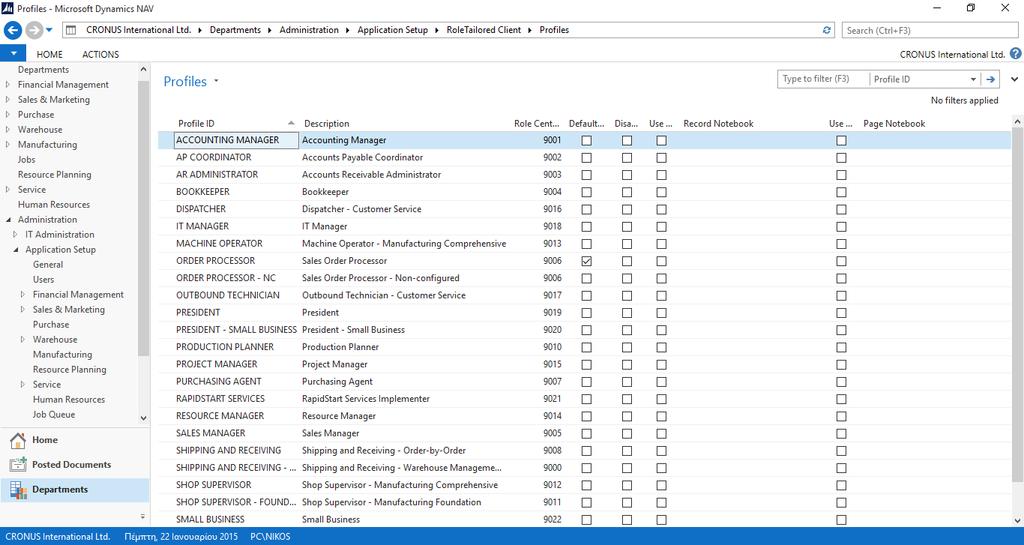Click company name in the status bar
Viewport: 1024px width, 545px height.
tap(57, 537)
